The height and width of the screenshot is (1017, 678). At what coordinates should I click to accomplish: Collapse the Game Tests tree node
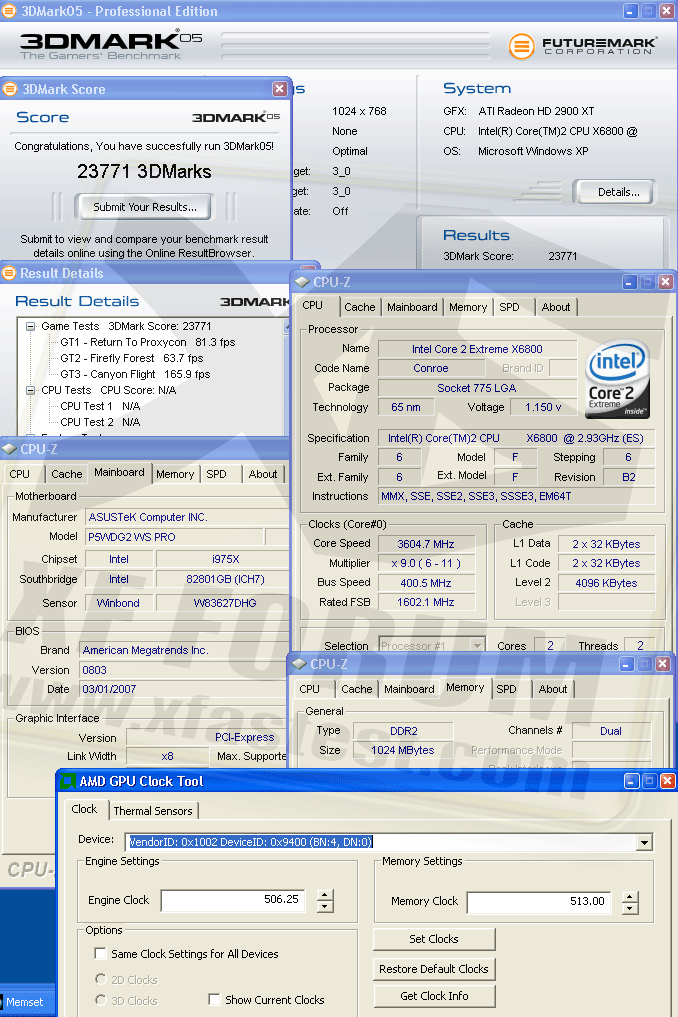(x=30, y=326)
